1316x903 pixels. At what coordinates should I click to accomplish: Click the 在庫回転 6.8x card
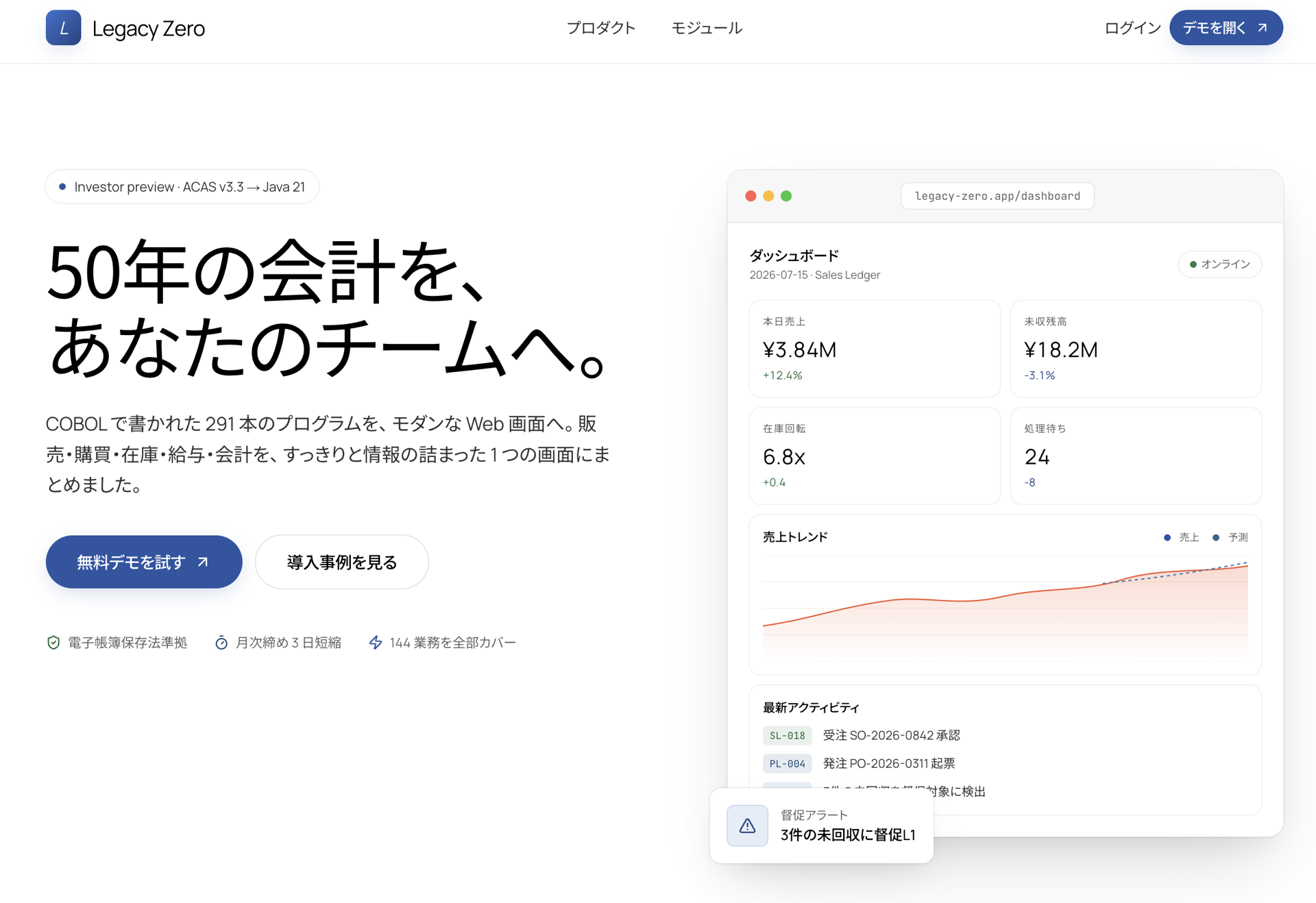(875, 456)
